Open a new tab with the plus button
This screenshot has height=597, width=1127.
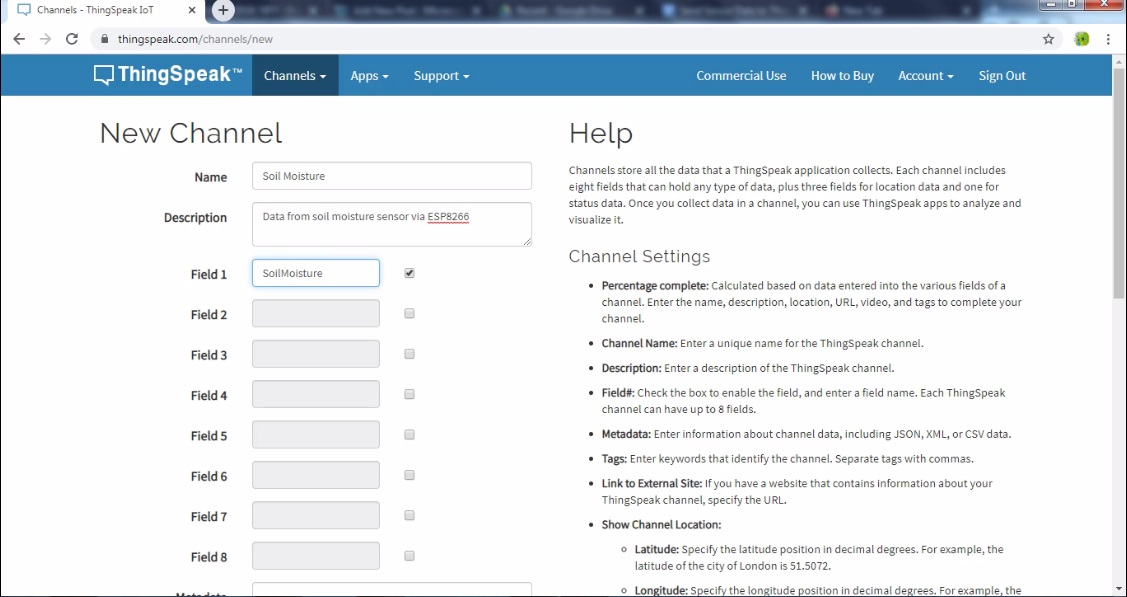pyautogui.click(x=223, y=10)
